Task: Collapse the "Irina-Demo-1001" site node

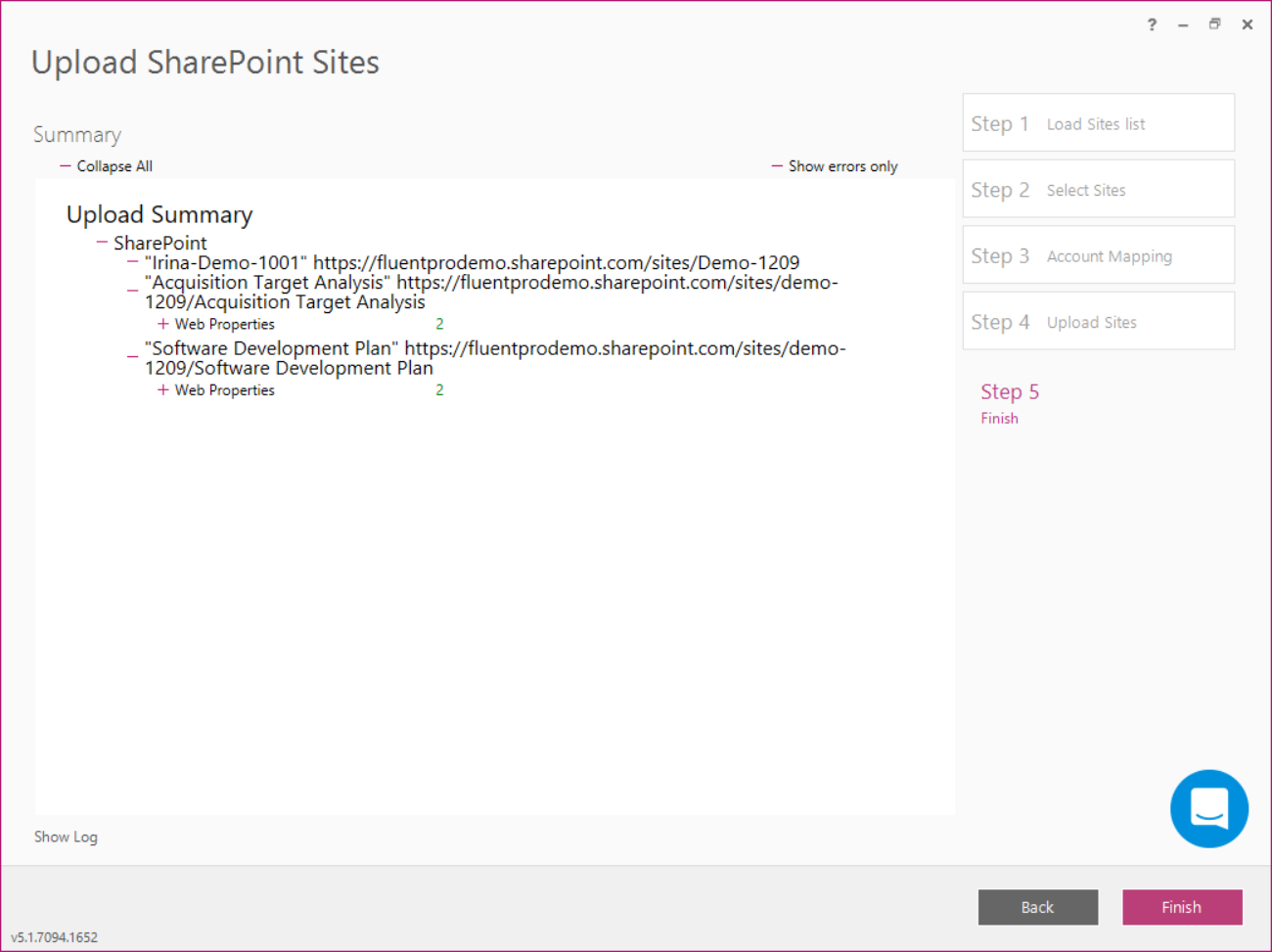Action: tap(132, 262)
